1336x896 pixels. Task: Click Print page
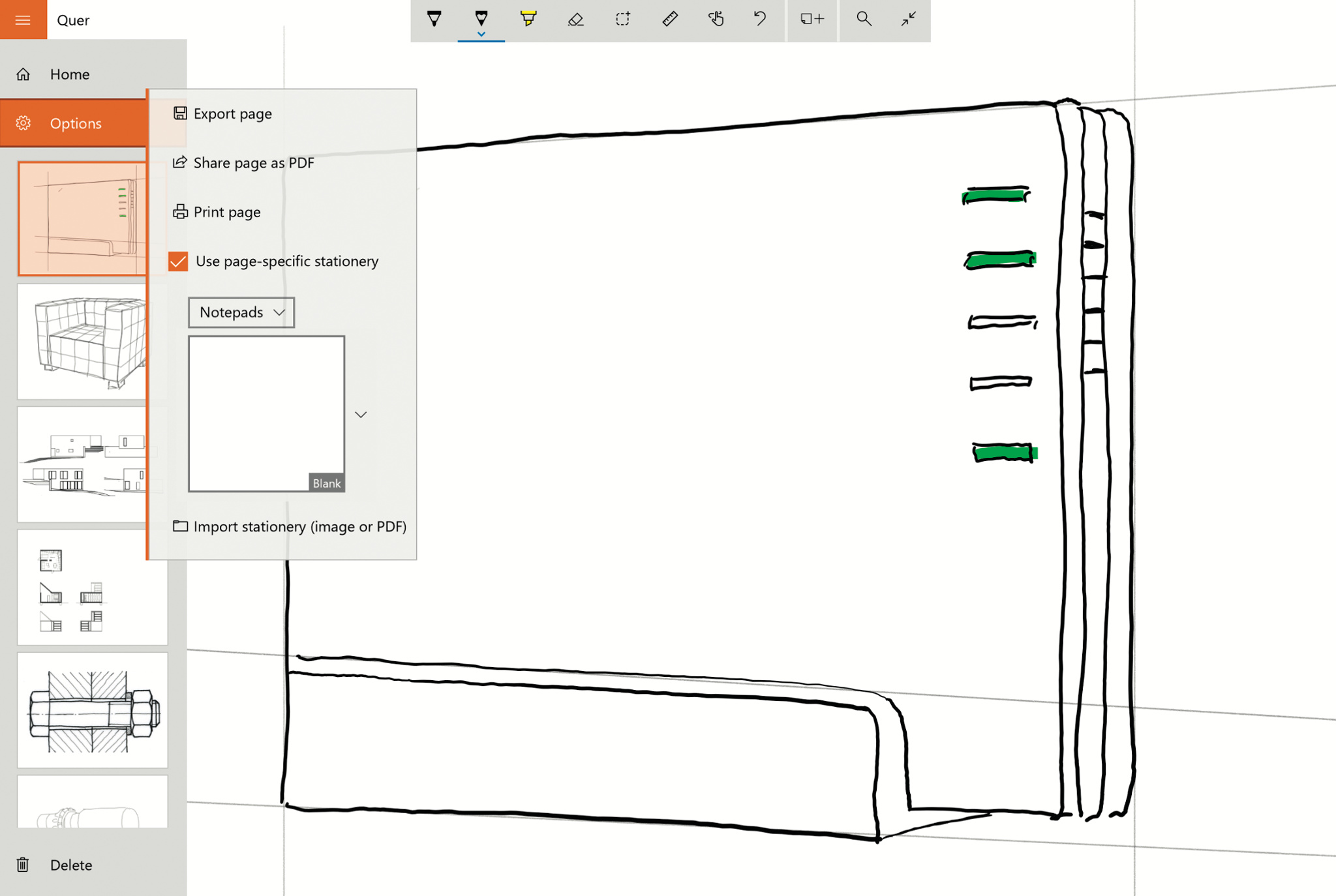(226, 212)
